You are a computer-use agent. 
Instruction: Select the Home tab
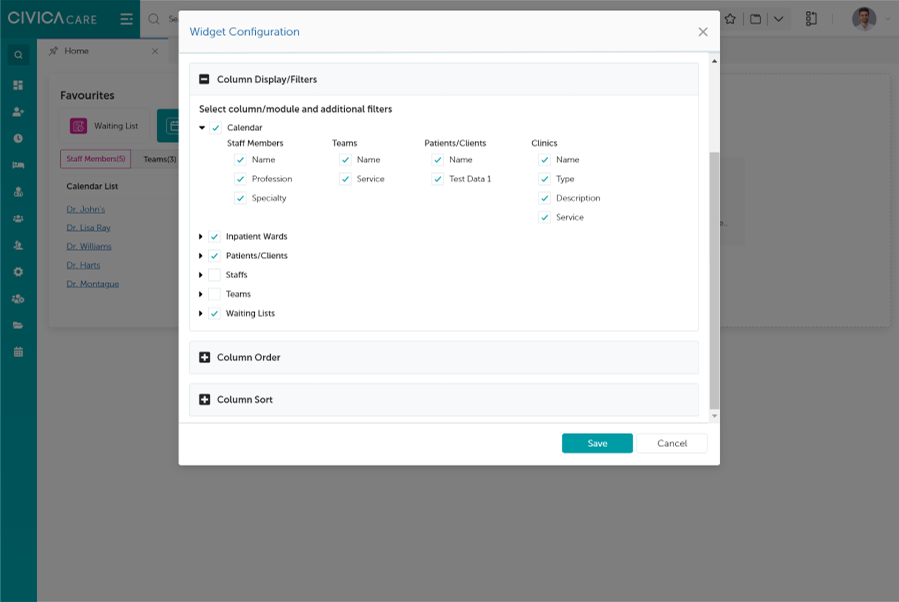coord(76,51)
